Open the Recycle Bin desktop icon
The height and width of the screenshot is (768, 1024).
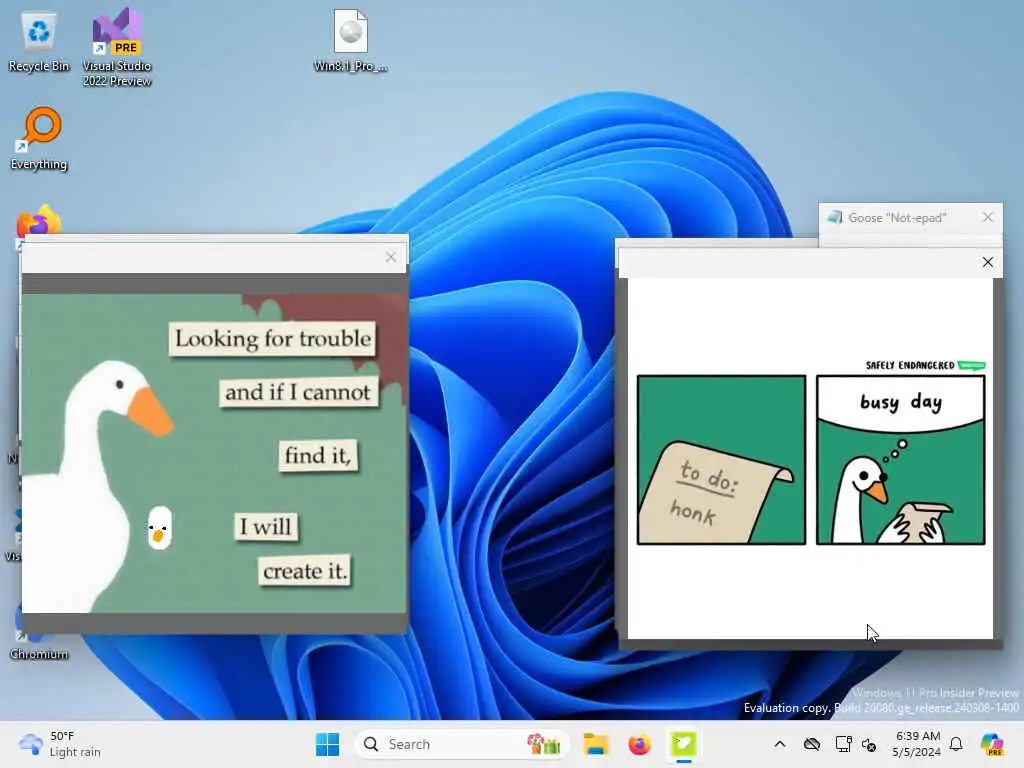pos(39,42)
